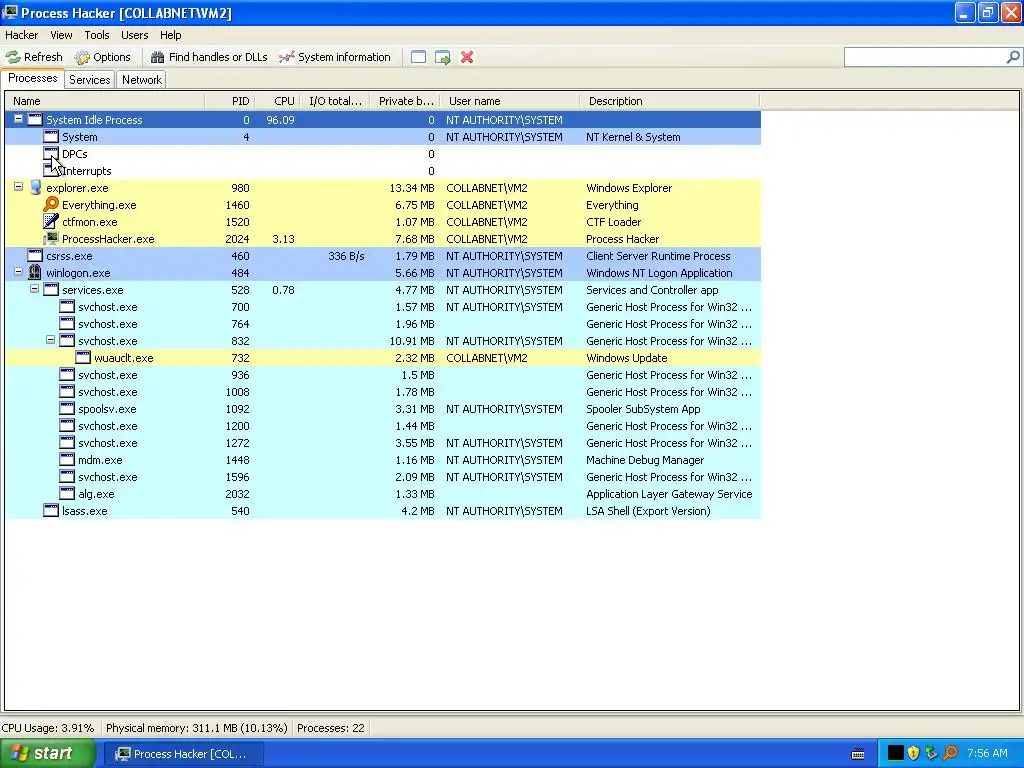
Task: Collapse the explorer.exe tree node
Action: point(18,187)
